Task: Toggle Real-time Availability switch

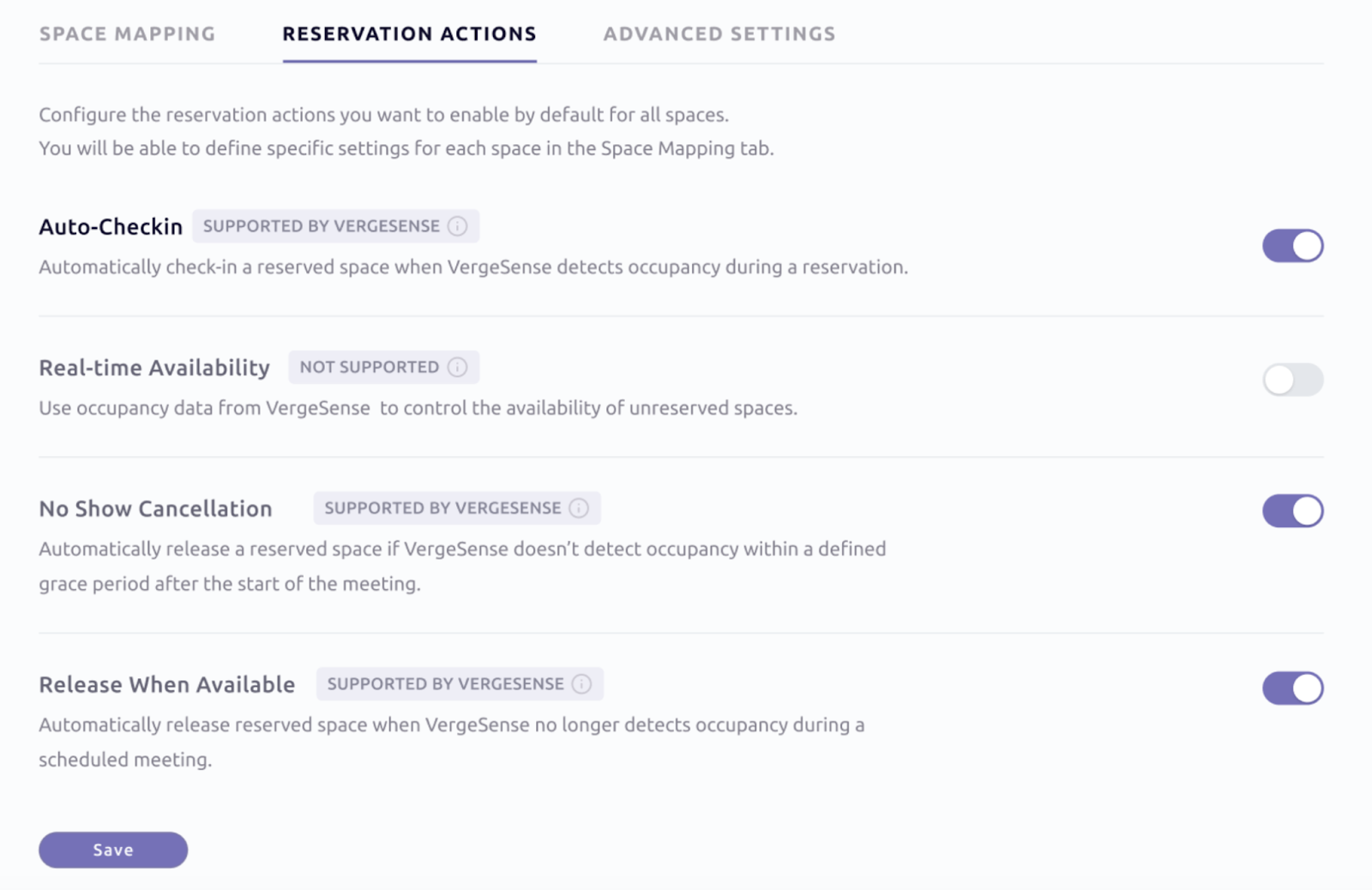Action: point(1292,380)
